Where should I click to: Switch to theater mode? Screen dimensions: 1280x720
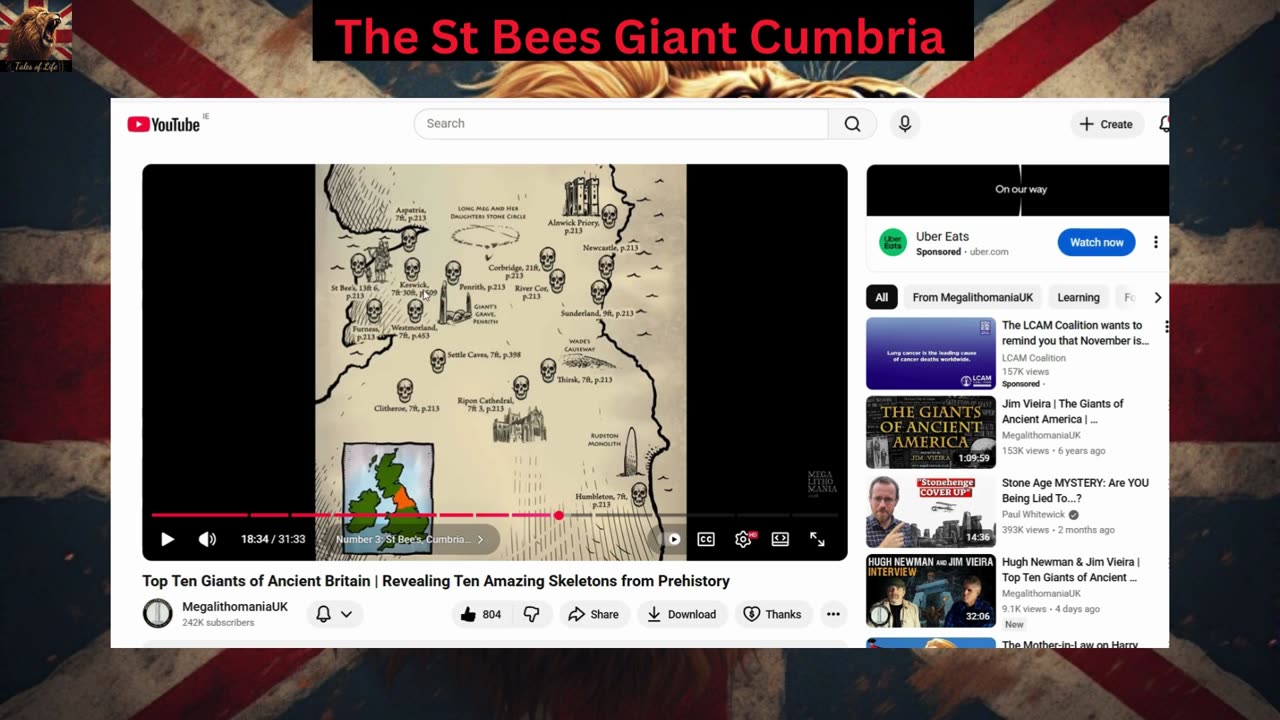(780, 539)
